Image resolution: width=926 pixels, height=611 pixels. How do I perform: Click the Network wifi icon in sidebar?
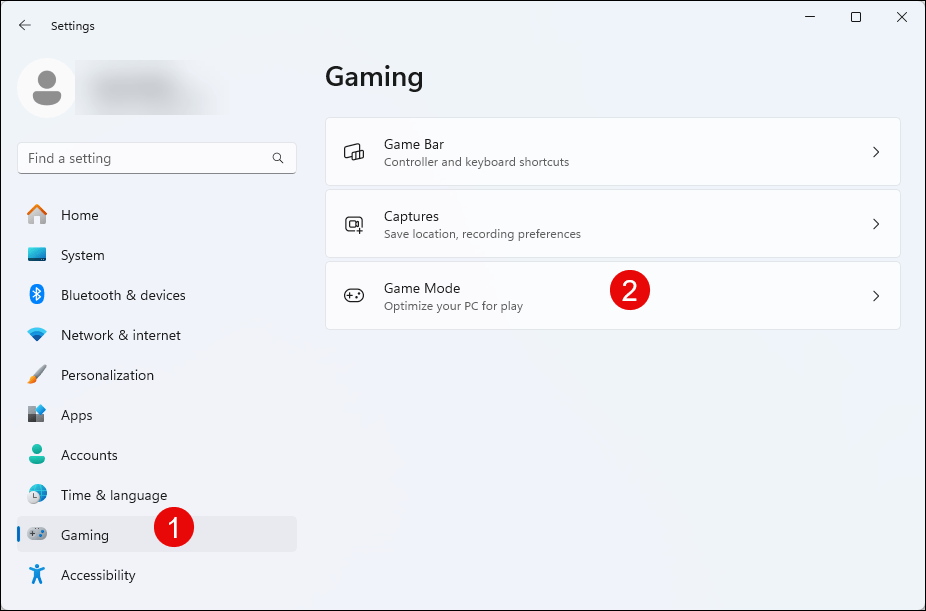(37, 335)
